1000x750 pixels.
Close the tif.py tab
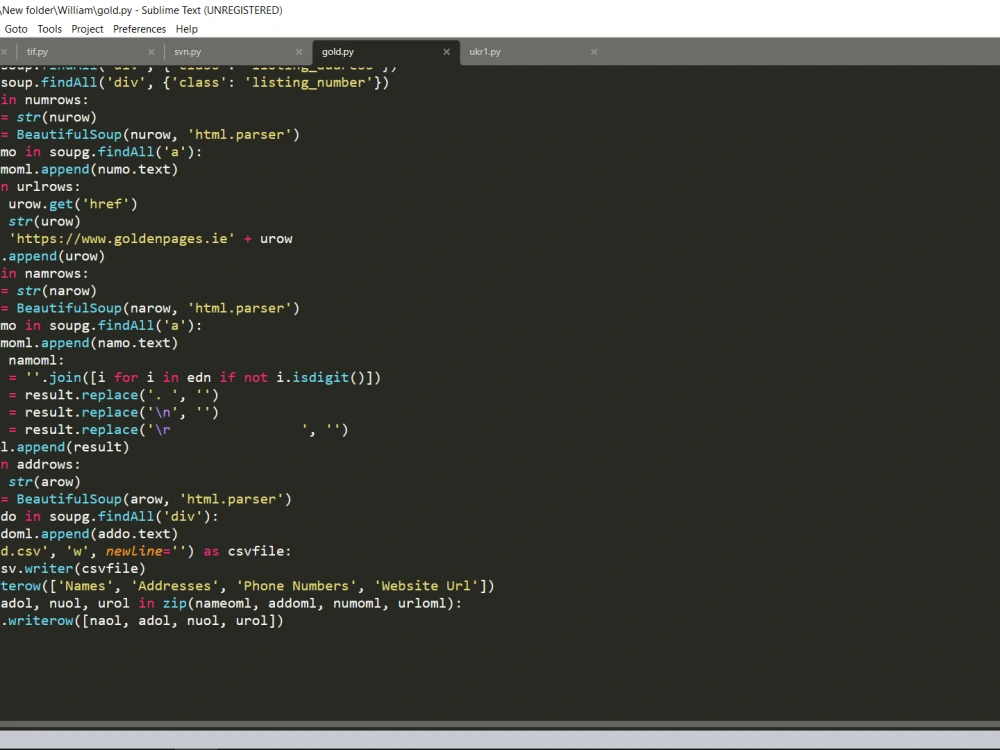[x=151, y=52]
